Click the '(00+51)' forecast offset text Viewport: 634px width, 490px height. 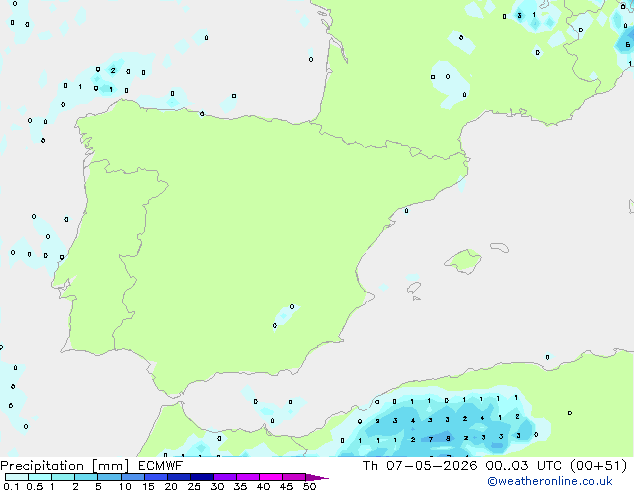598,466
